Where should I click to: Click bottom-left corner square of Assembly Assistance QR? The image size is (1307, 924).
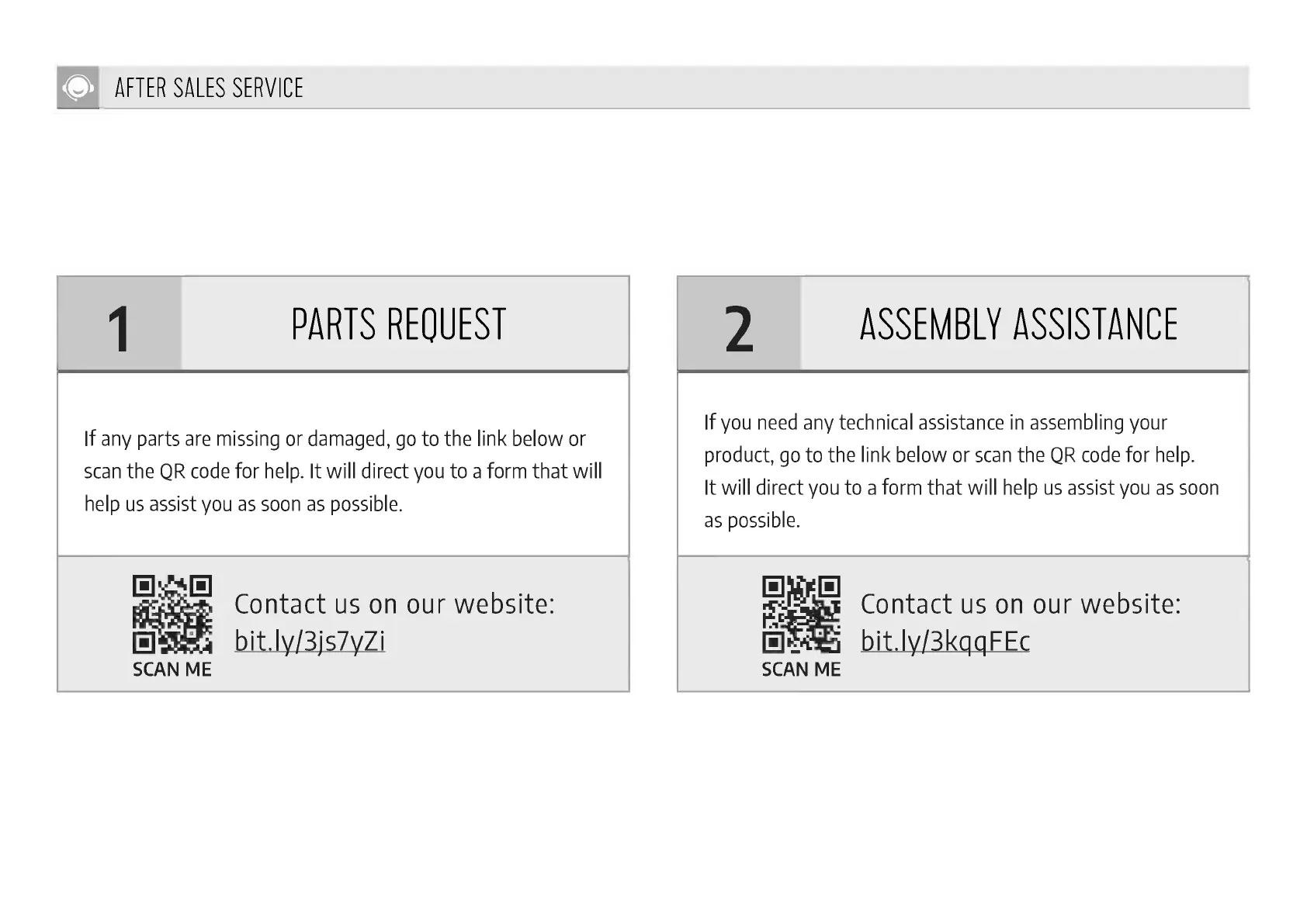click(x=773, y=642)
